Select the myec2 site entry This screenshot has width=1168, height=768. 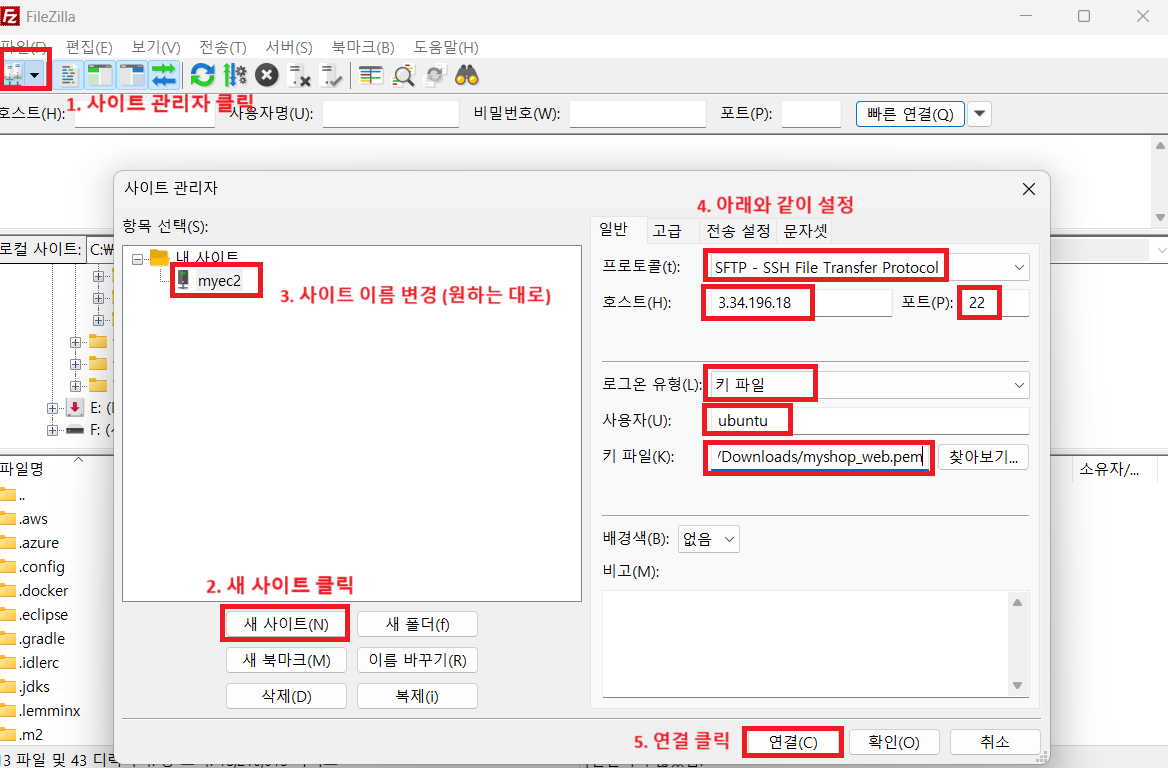point(219,281)
